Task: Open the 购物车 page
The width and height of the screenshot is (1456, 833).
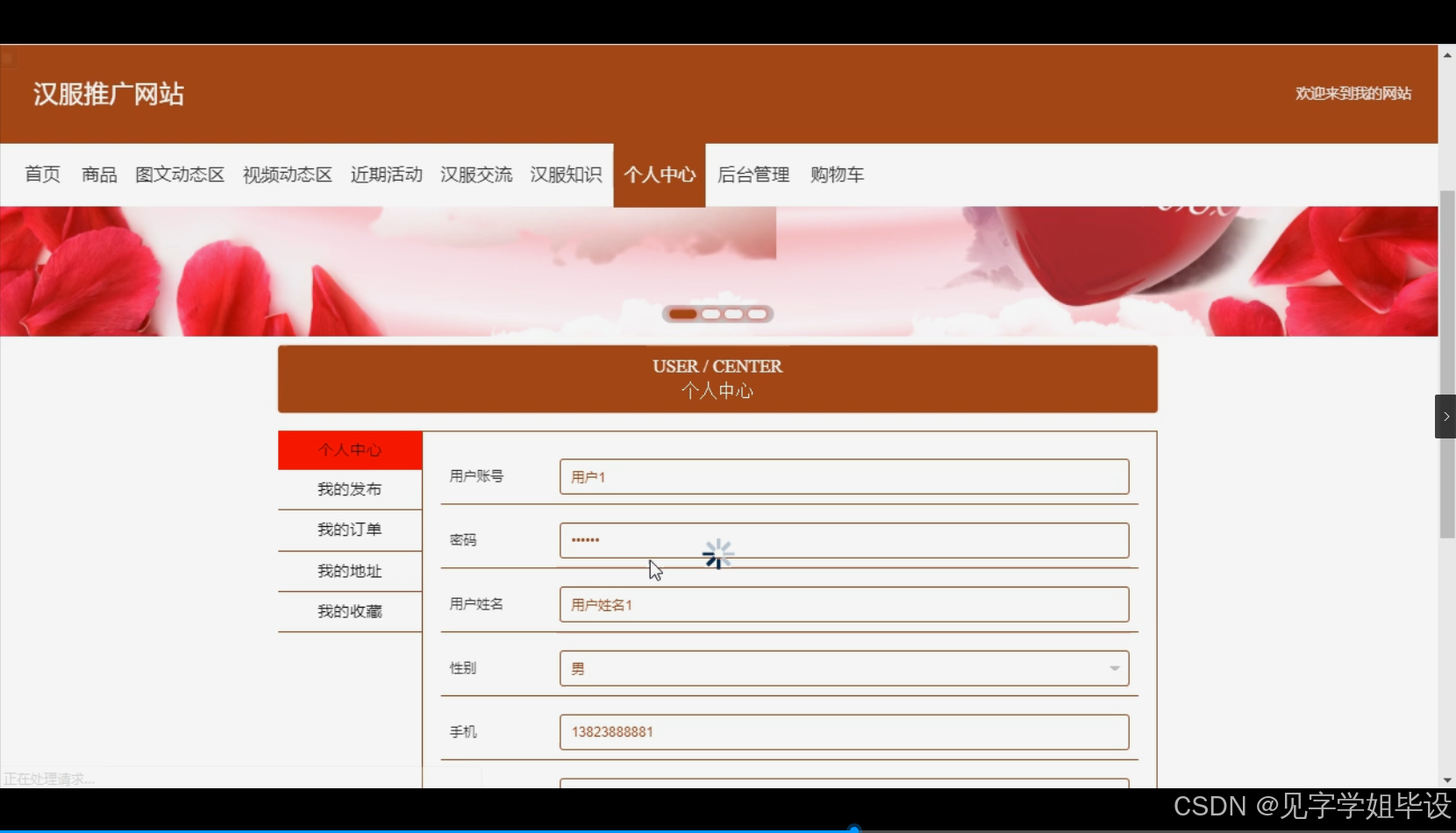Action: (837, 174)
